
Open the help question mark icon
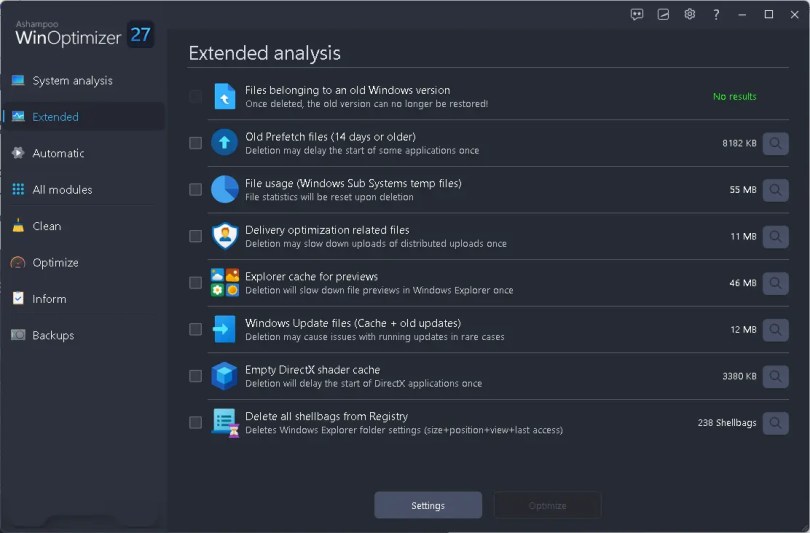pyautogui.click(x=716, y=14)
